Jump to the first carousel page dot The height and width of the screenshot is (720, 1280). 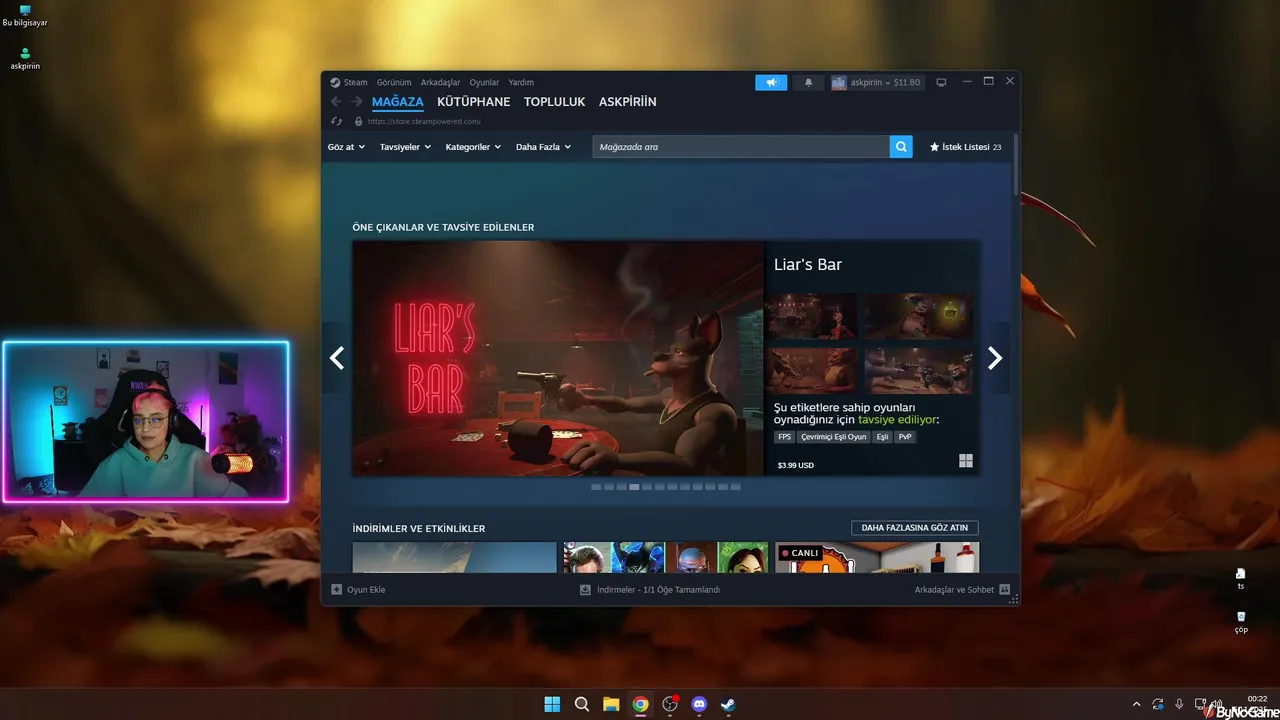[596, 487]
